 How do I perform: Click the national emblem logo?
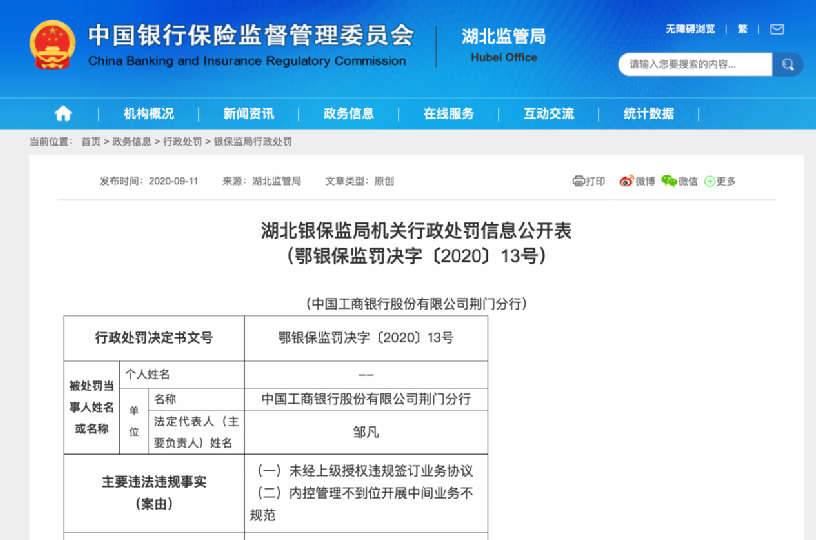[50, 47]
